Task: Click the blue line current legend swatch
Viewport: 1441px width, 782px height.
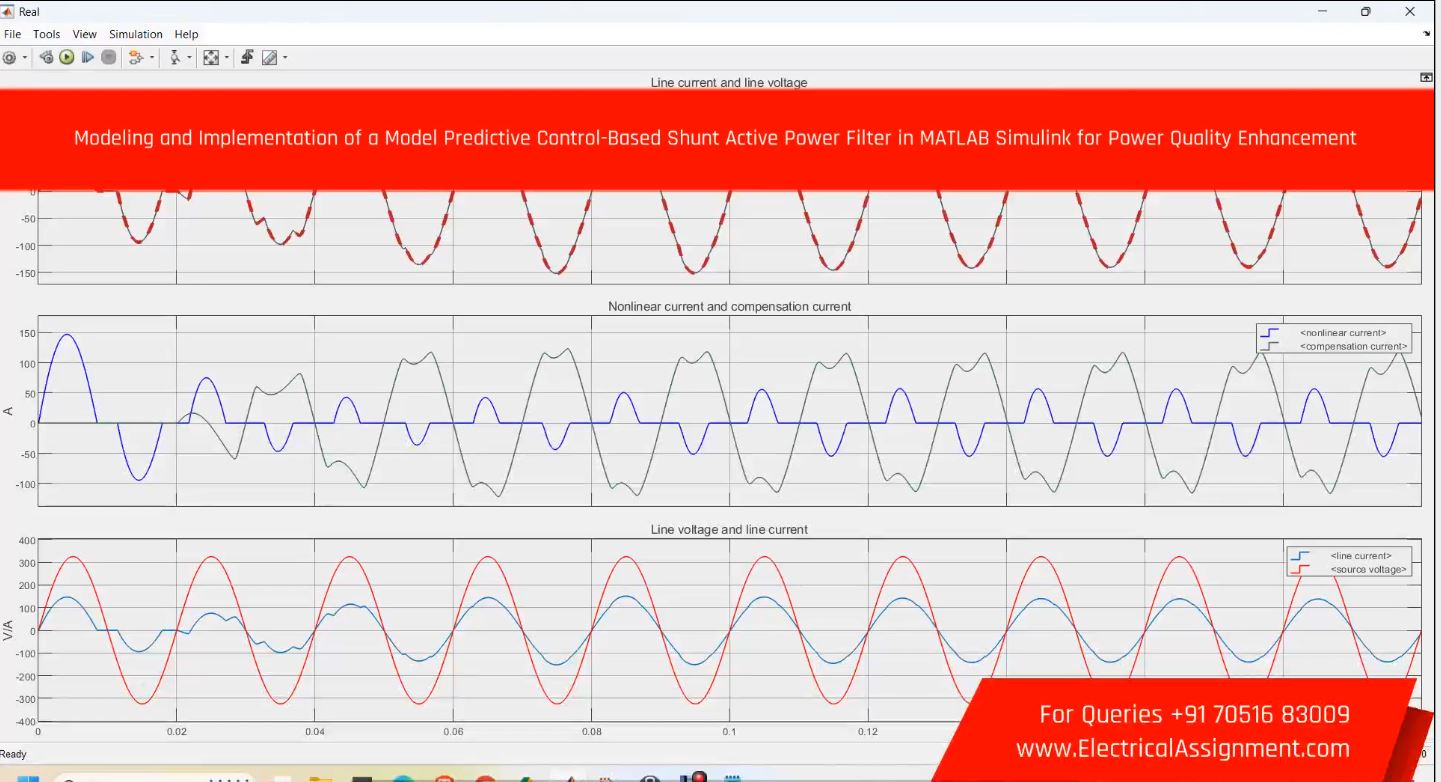Action: 1301,555
